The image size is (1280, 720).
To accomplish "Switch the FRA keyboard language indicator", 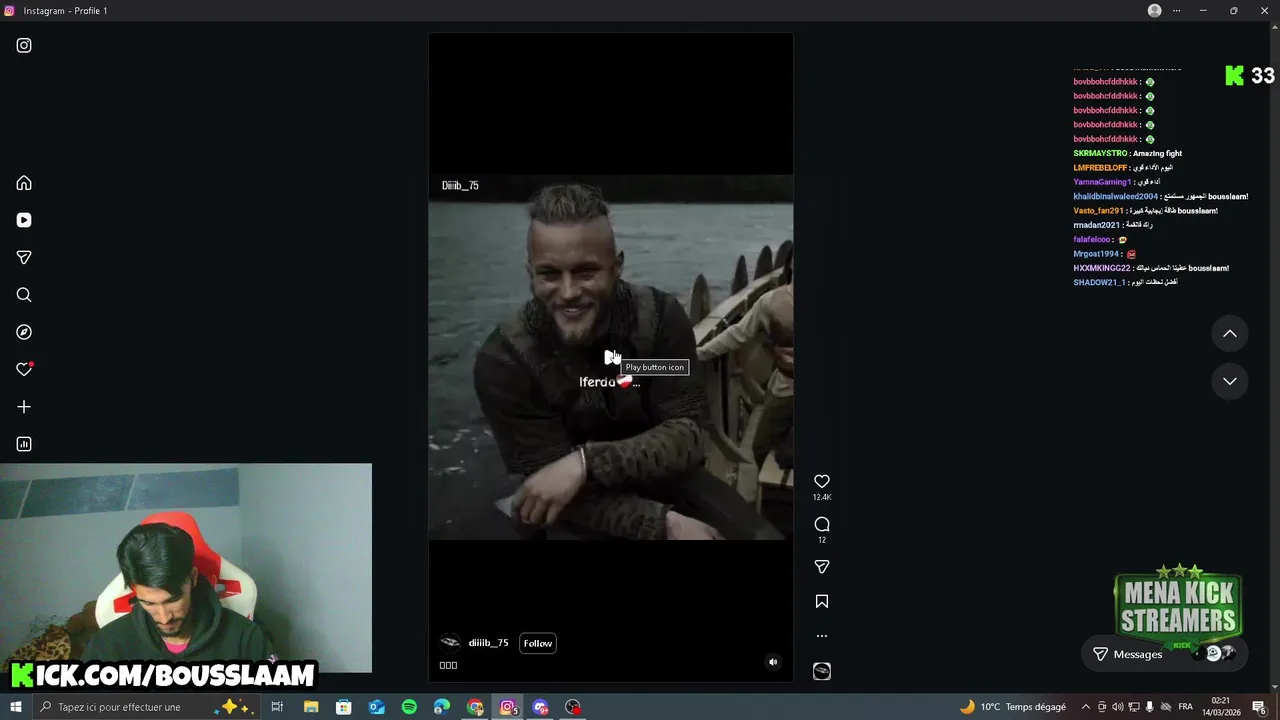I will pos(1185,707).
